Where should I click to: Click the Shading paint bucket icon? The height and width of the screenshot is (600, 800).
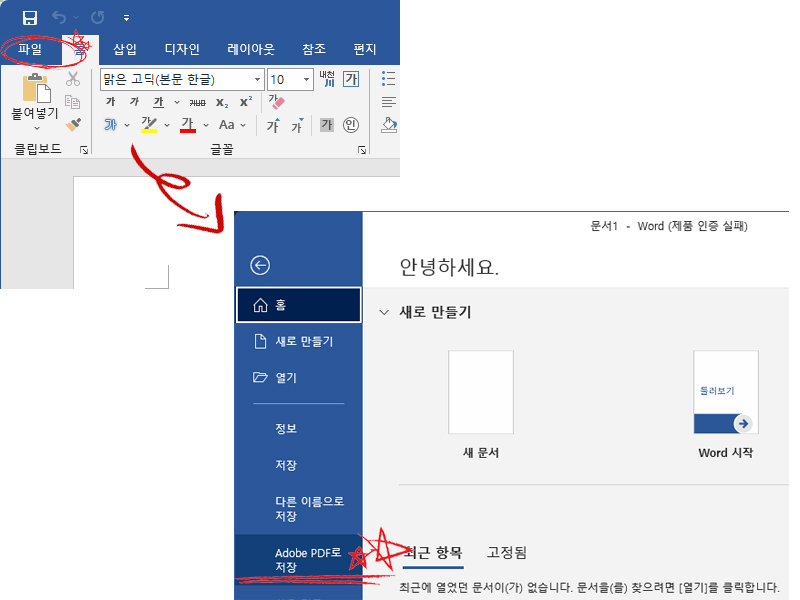pos(389,125)
